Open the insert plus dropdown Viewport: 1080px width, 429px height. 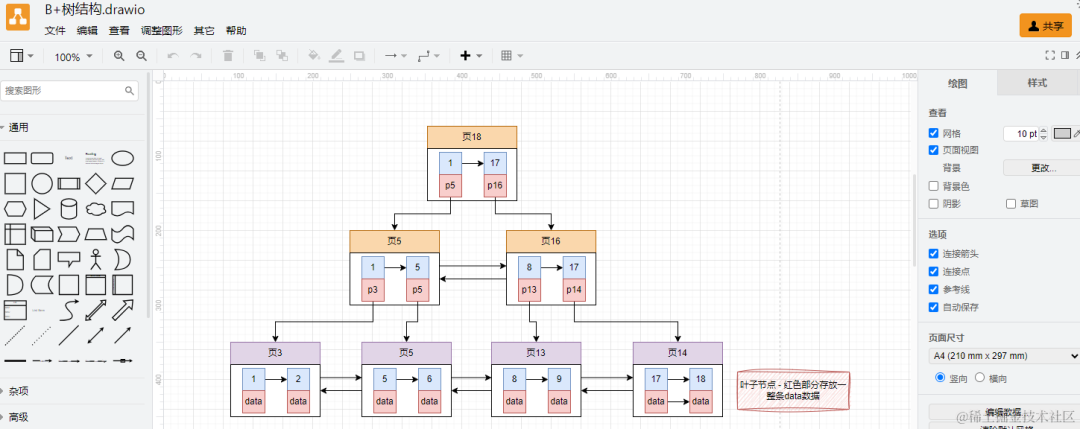pos(471,56)
